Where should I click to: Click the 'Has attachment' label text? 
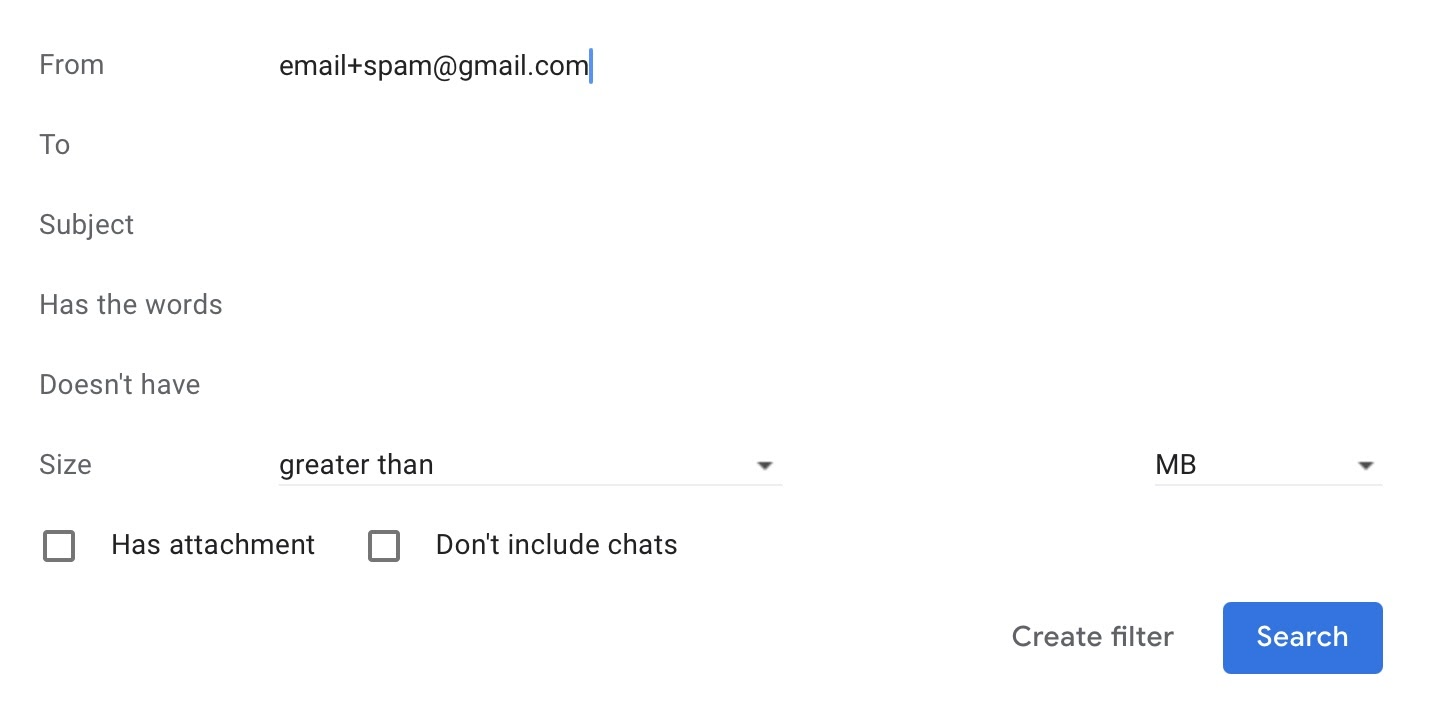213,545
